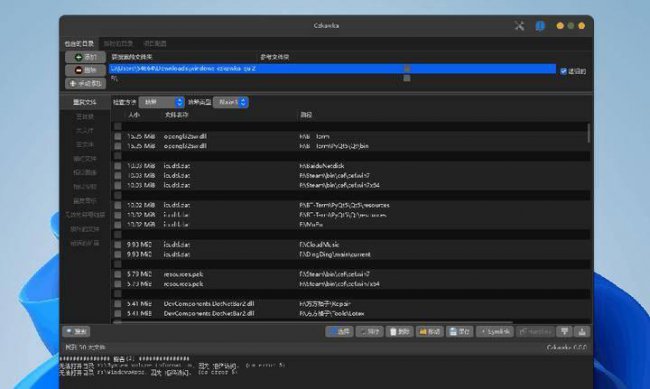Click the Compare button in bottom toolbar

tap(369, 331)
